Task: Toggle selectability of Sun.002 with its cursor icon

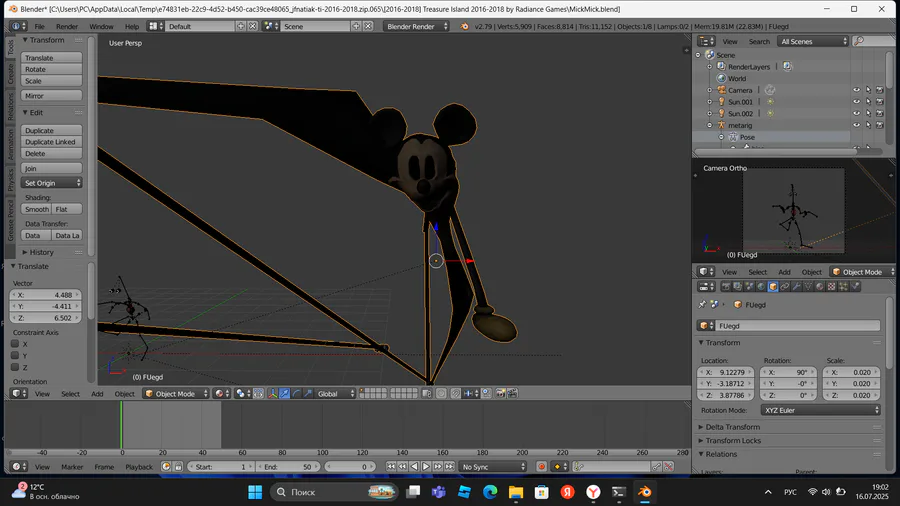Action: (868, 114)
